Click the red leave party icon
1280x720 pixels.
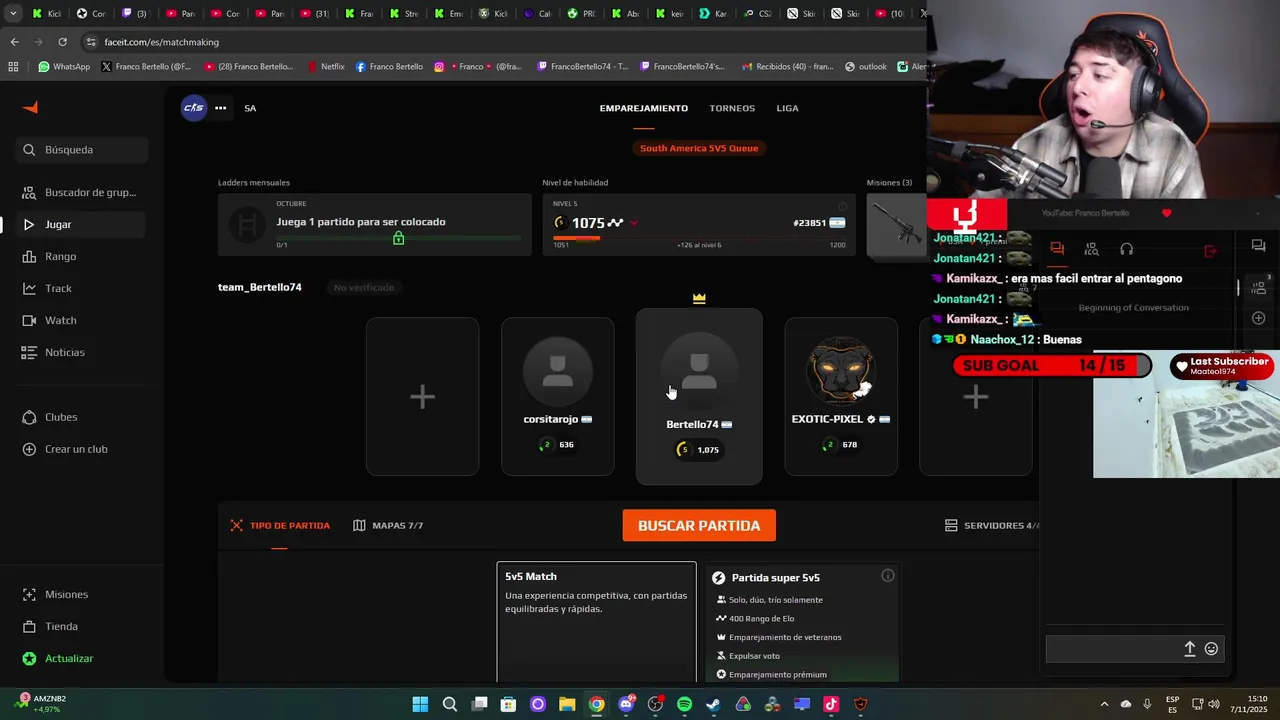(x=1210, y=250)
